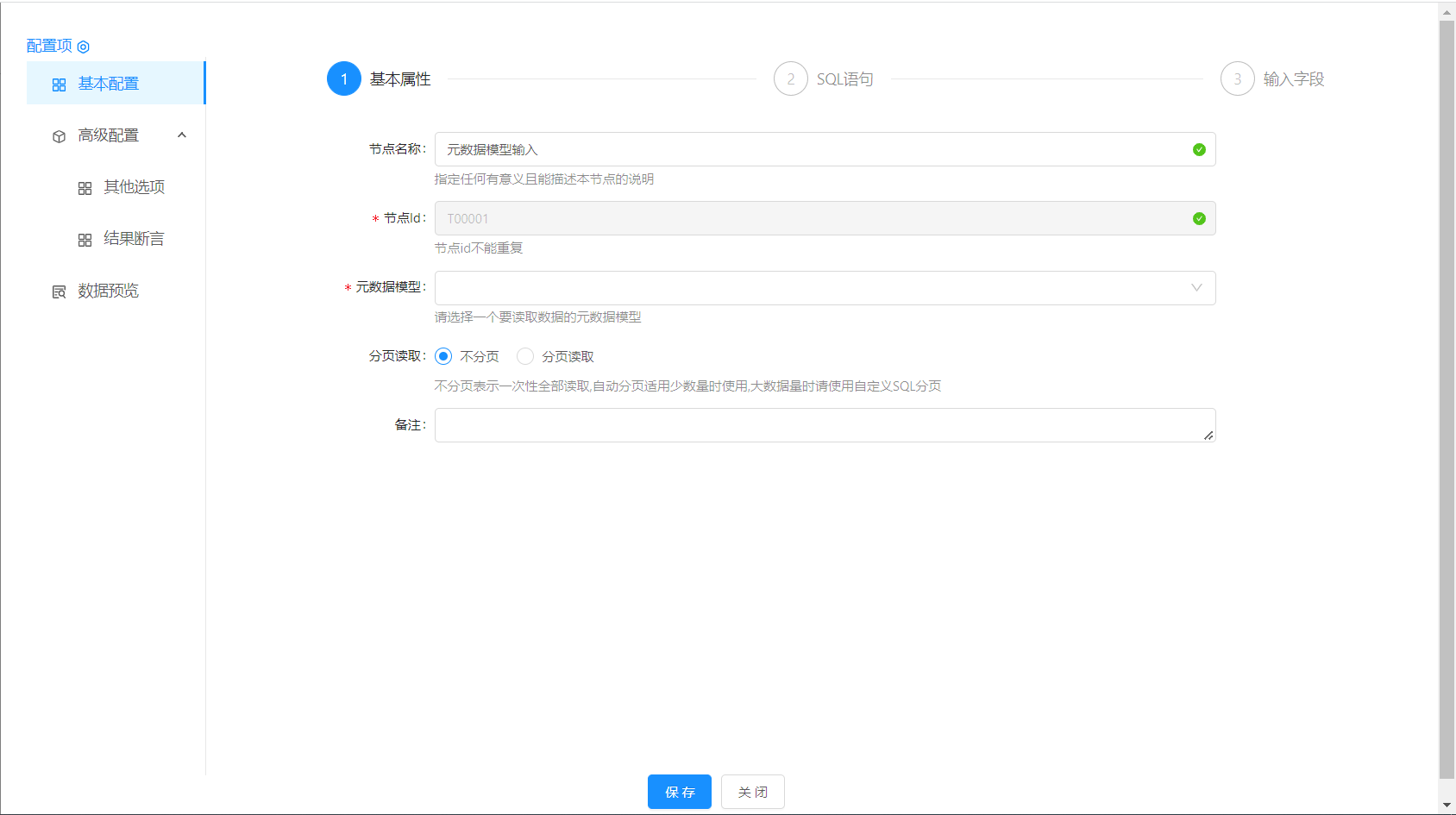Click the 节点名称 input field
Screen dimensions: 1456x815
click(x=811, y=150)
